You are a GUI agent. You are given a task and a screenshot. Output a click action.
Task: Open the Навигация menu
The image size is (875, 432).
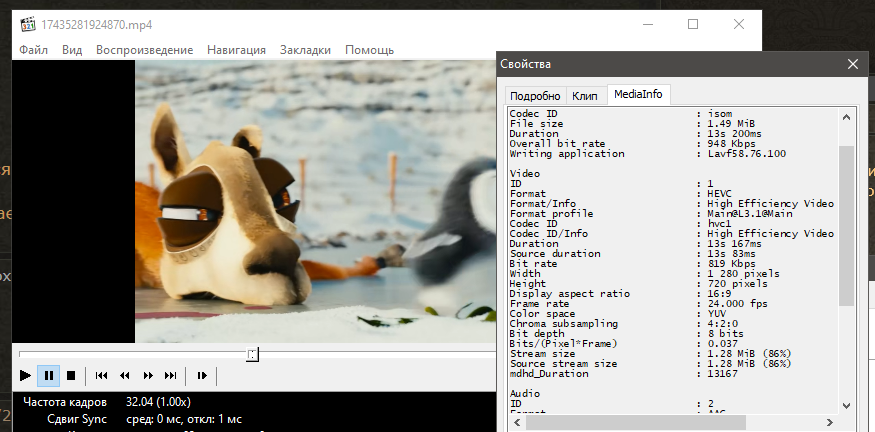(236, 50)
